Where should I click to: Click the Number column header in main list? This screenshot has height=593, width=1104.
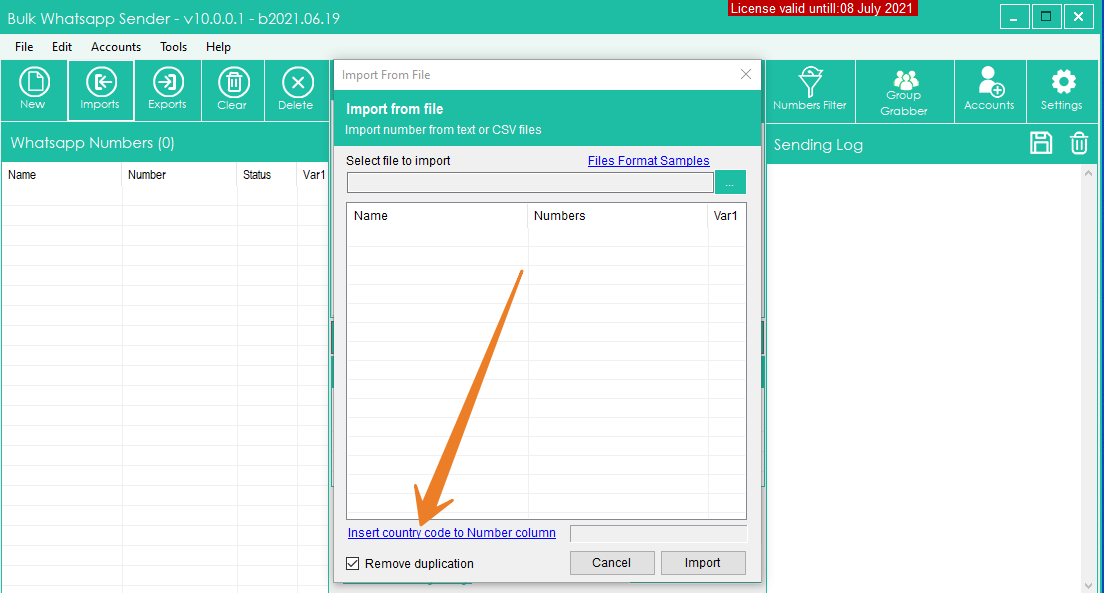pos(179,175)
